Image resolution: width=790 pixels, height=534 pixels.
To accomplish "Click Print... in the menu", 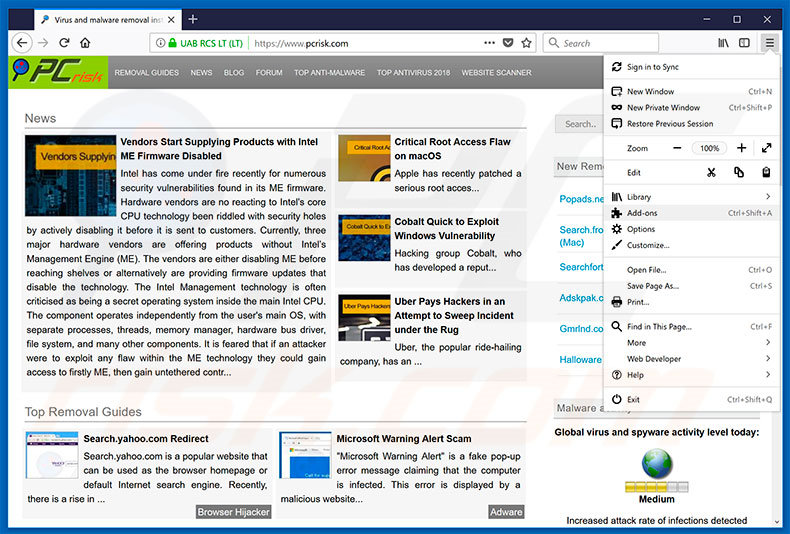I will [x=692, y=302].
